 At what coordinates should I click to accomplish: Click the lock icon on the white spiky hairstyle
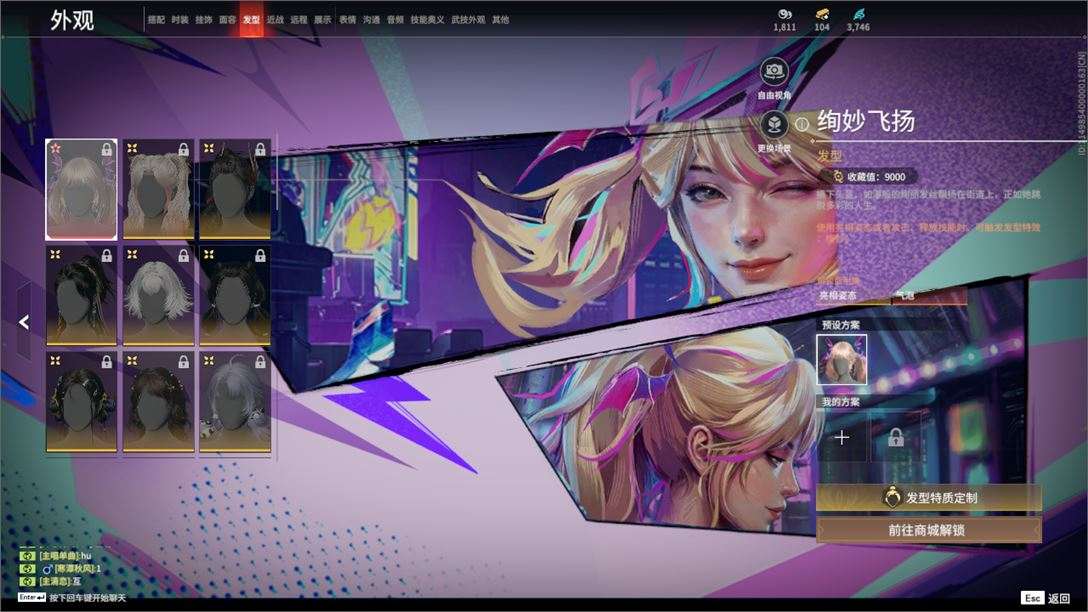(x=183, y=256)
